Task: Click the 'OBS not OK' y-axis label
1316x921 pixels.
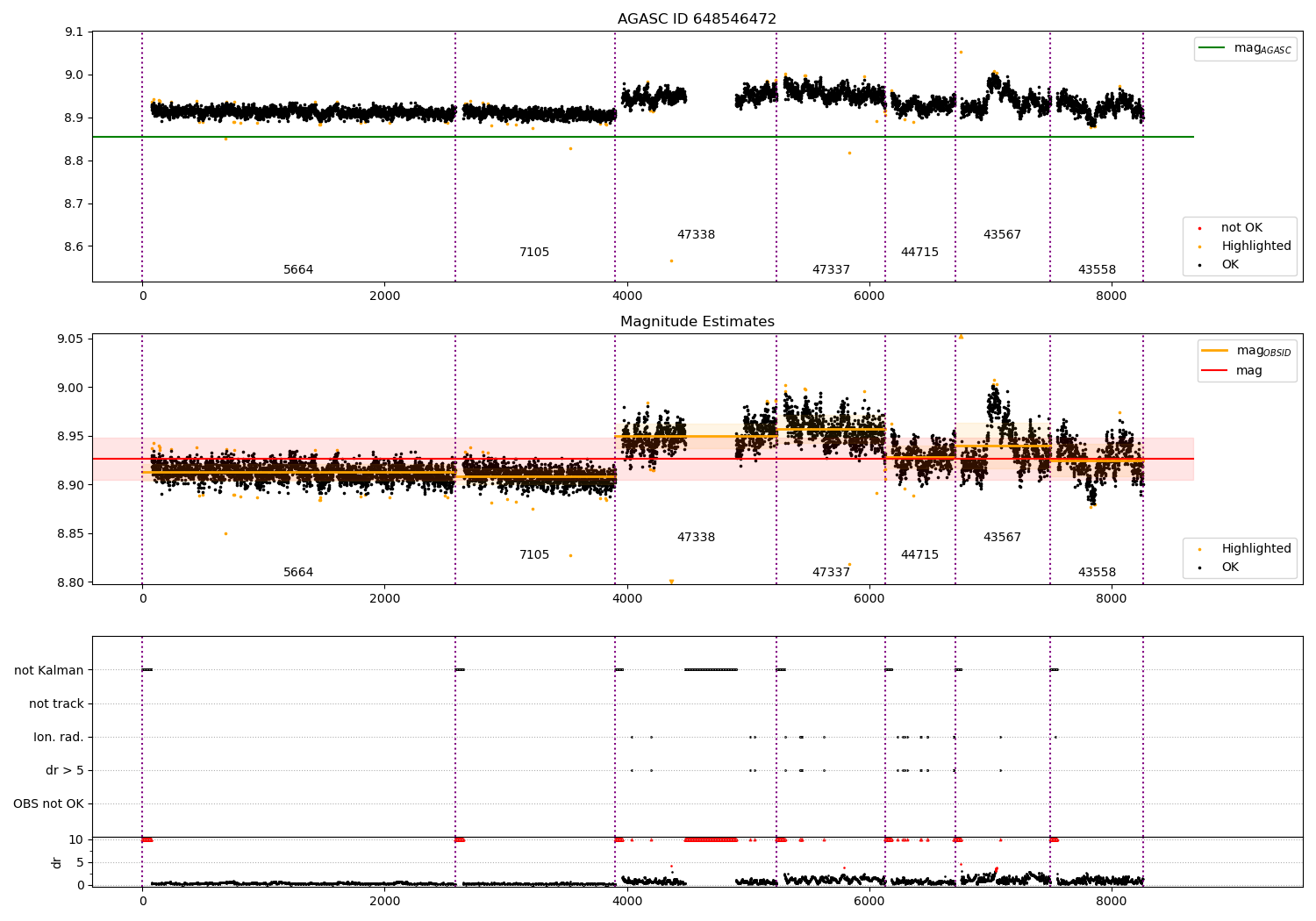Action: tap(48, 803)
